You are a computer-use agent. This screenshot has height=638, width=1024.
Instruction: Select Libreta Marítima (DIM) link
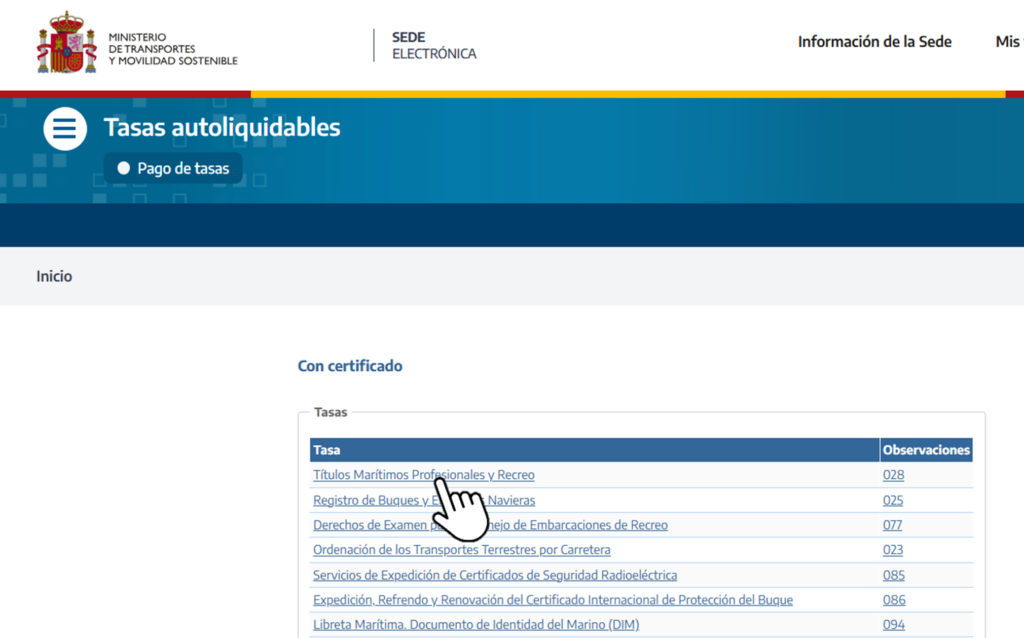pos(475,625)
